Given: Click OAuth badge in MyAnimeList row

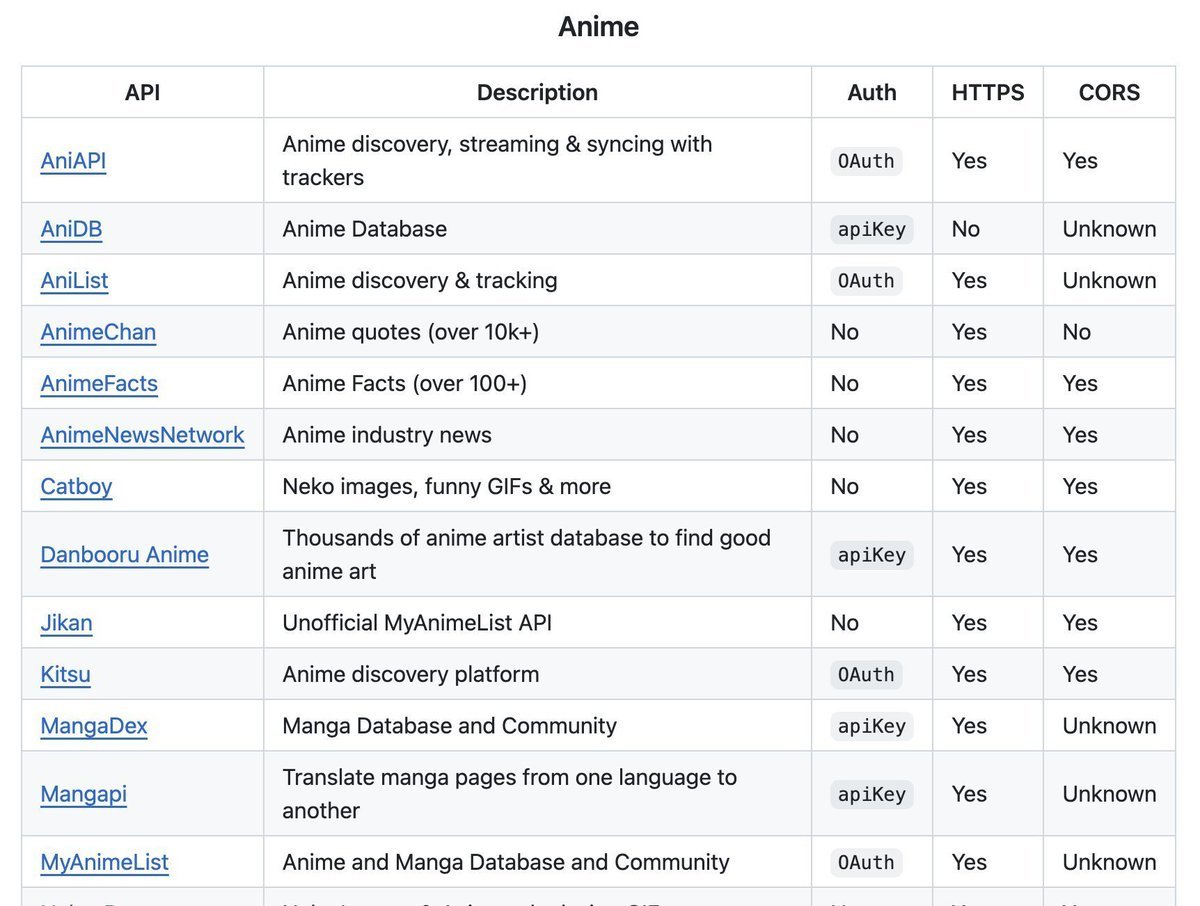Looking at the screenshot, I should pos(866,862).
